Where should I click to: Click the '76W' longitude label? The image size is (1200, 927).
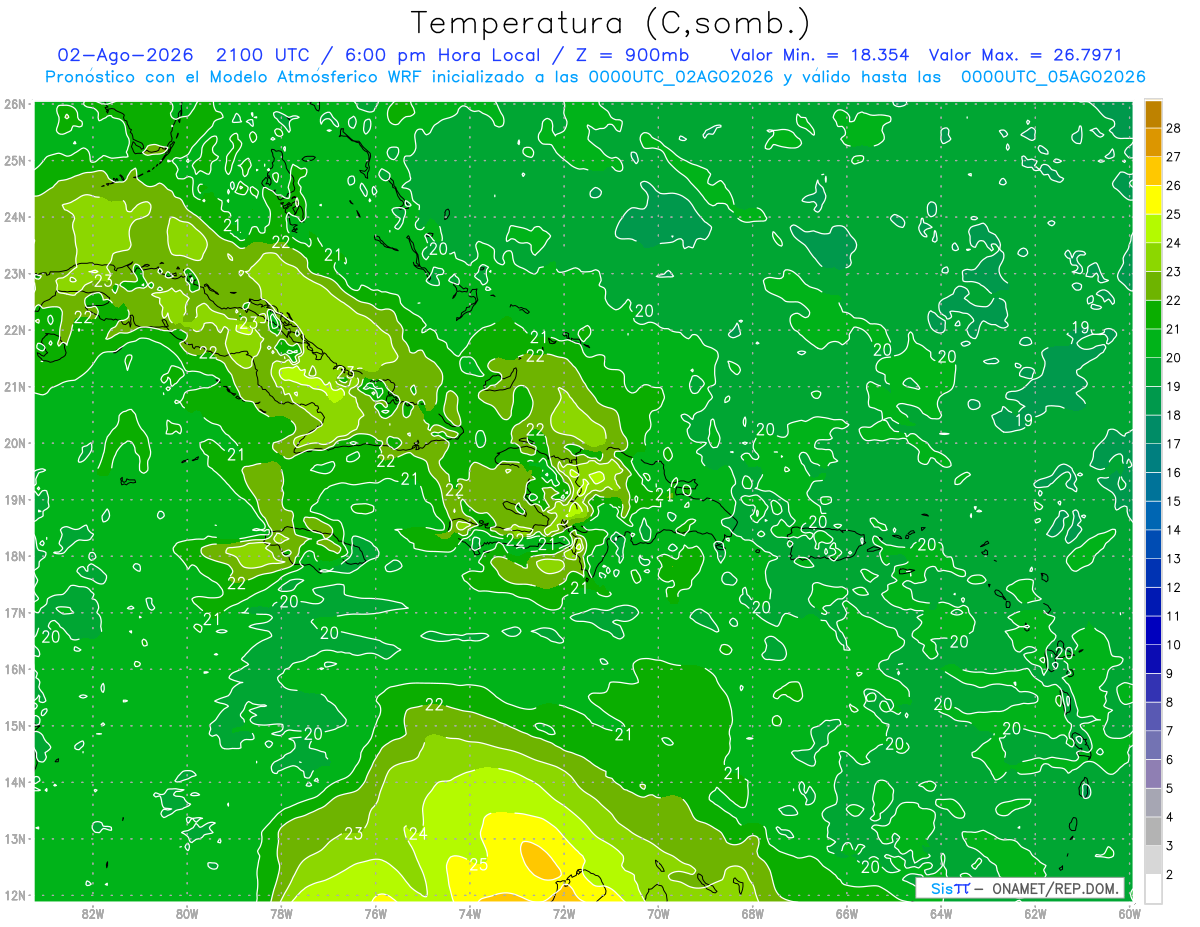[375, 913]
